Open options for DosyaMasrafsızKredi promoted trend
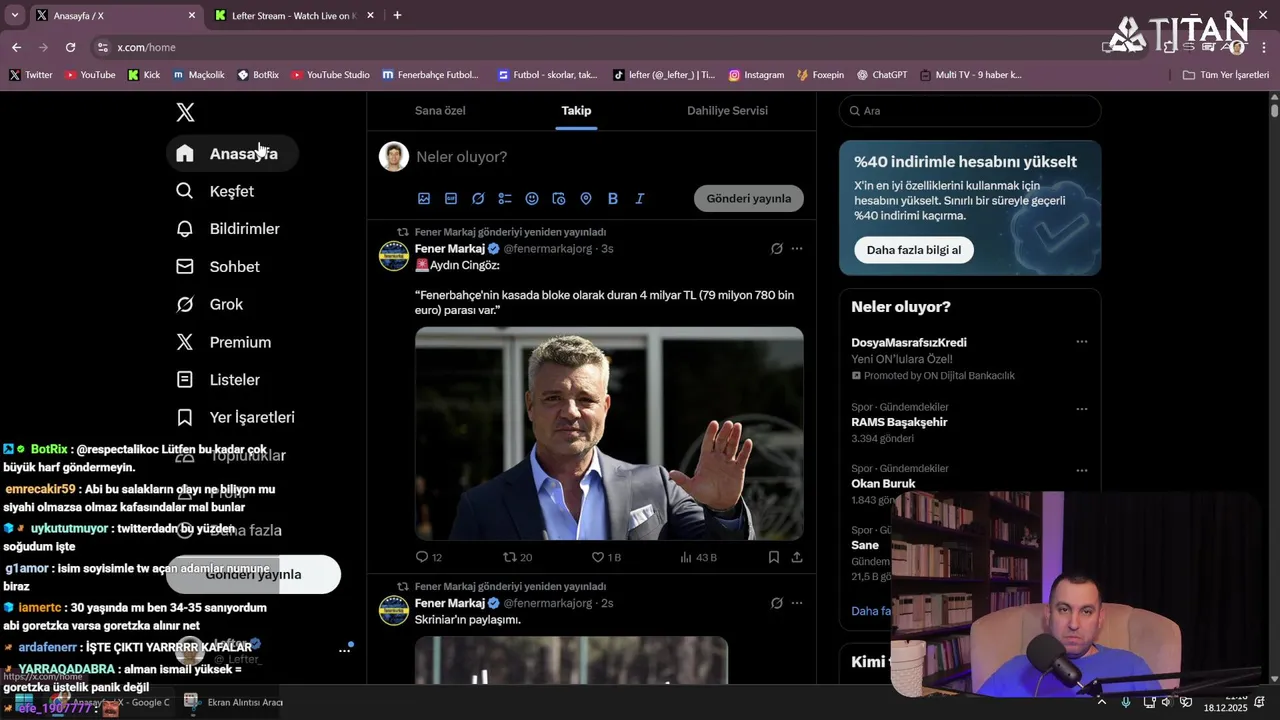The width and height of the screenshot is (1280, 720). 1081,342
